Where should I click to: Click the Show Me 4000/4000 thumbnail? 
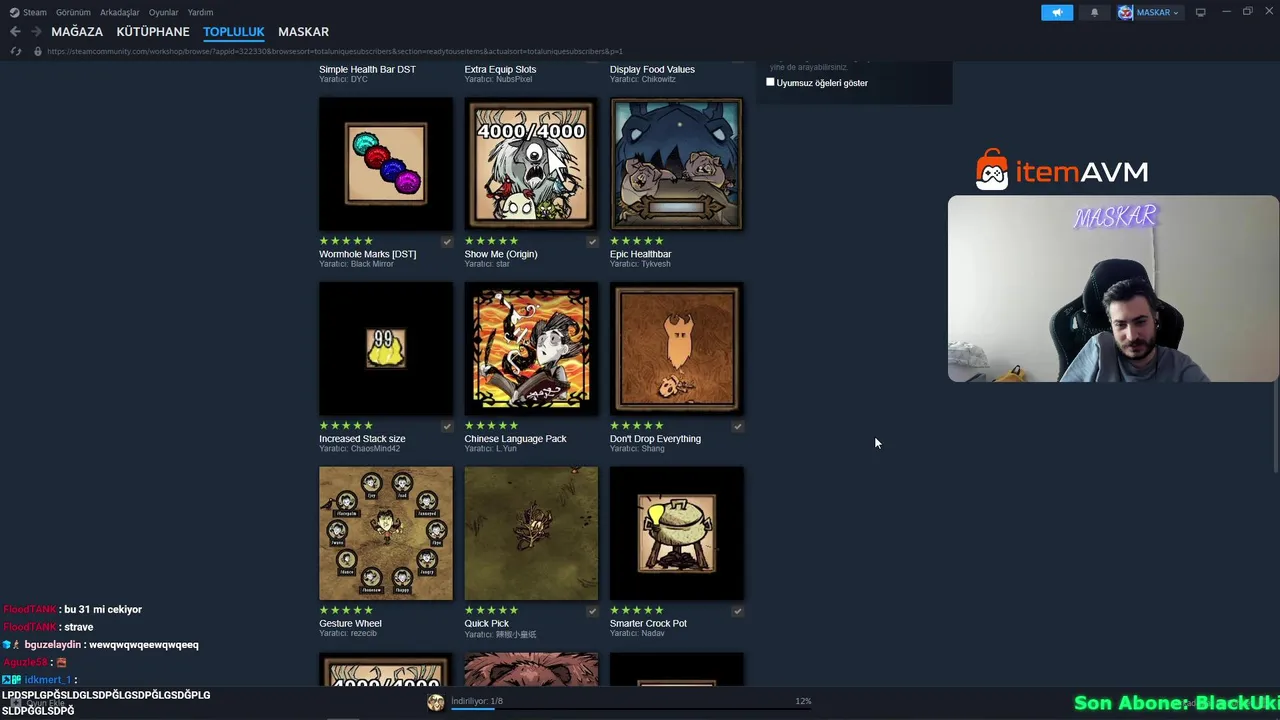[x=531, y=164]
